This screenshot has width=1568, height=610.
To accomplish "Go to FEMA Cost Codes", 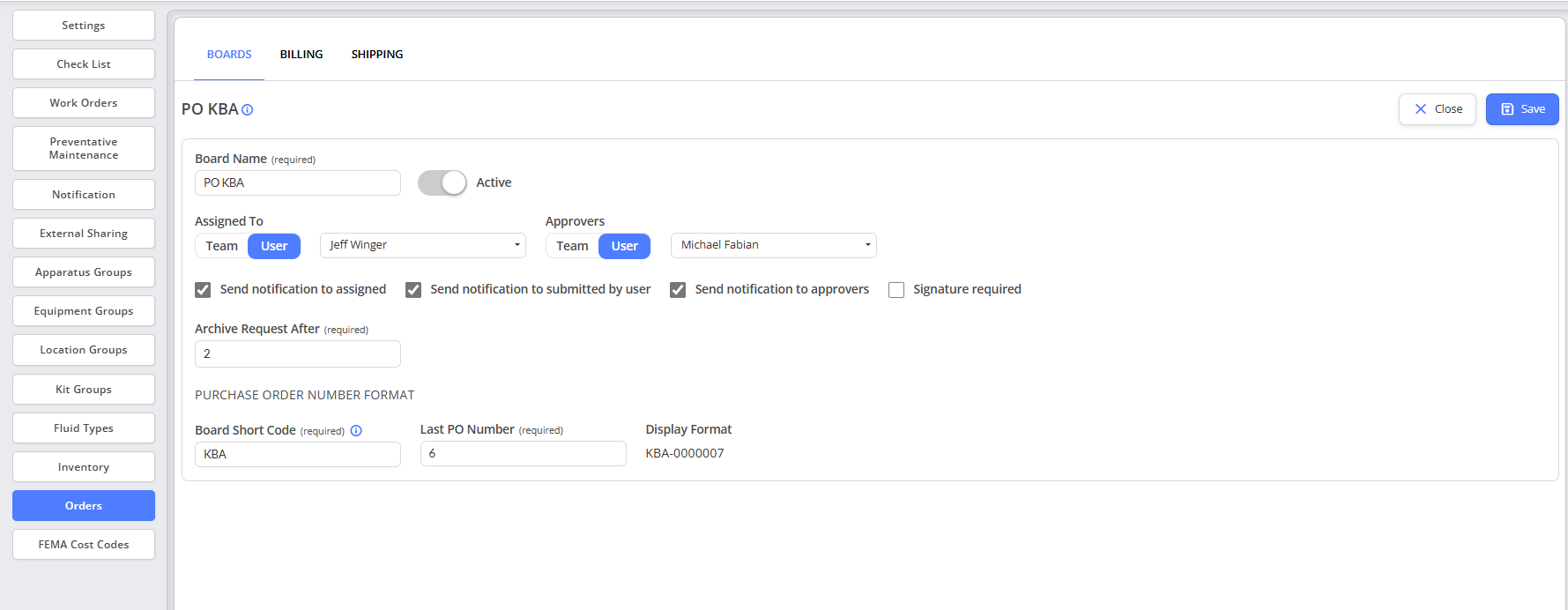I will (84, 545).
